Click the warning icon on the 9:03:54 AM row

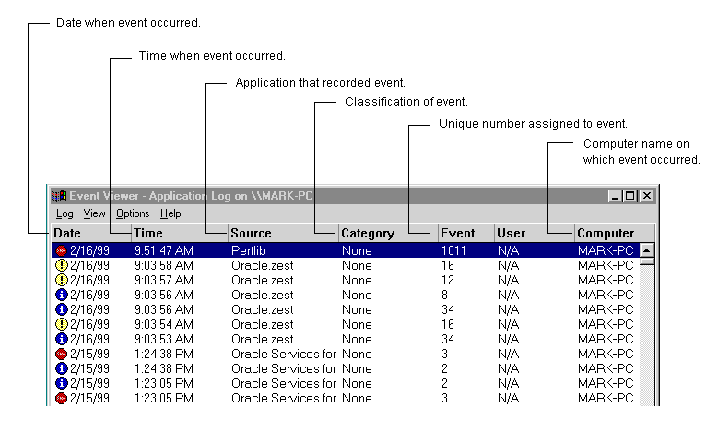(x=60, y=325)
